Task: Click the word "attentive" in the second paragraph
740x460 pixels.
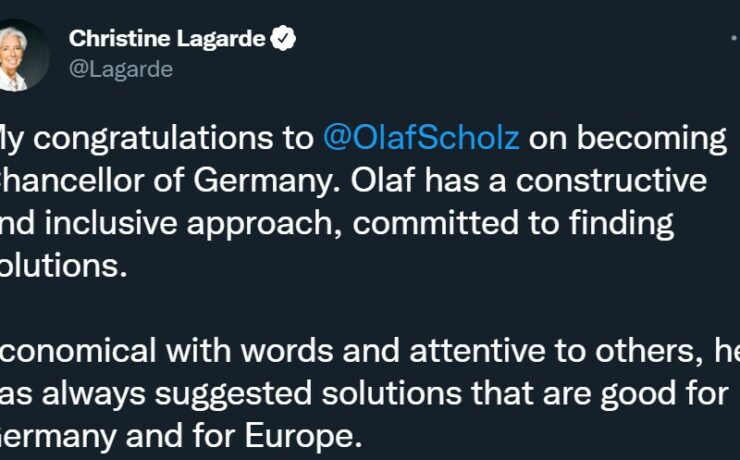Action: coord(477,351)
